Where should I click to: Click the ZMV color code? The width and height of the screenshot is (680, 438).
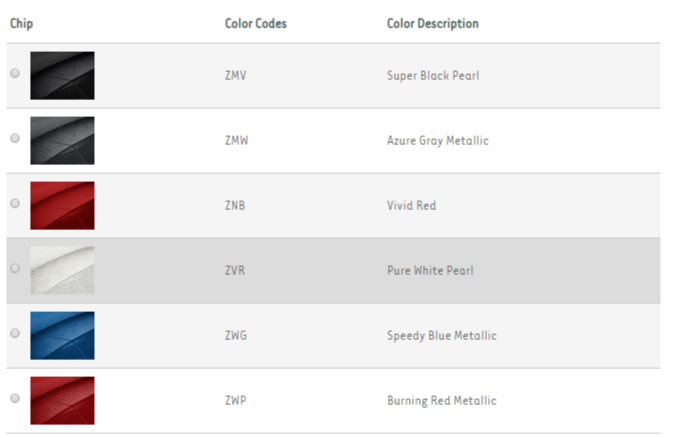click(237, 76)
